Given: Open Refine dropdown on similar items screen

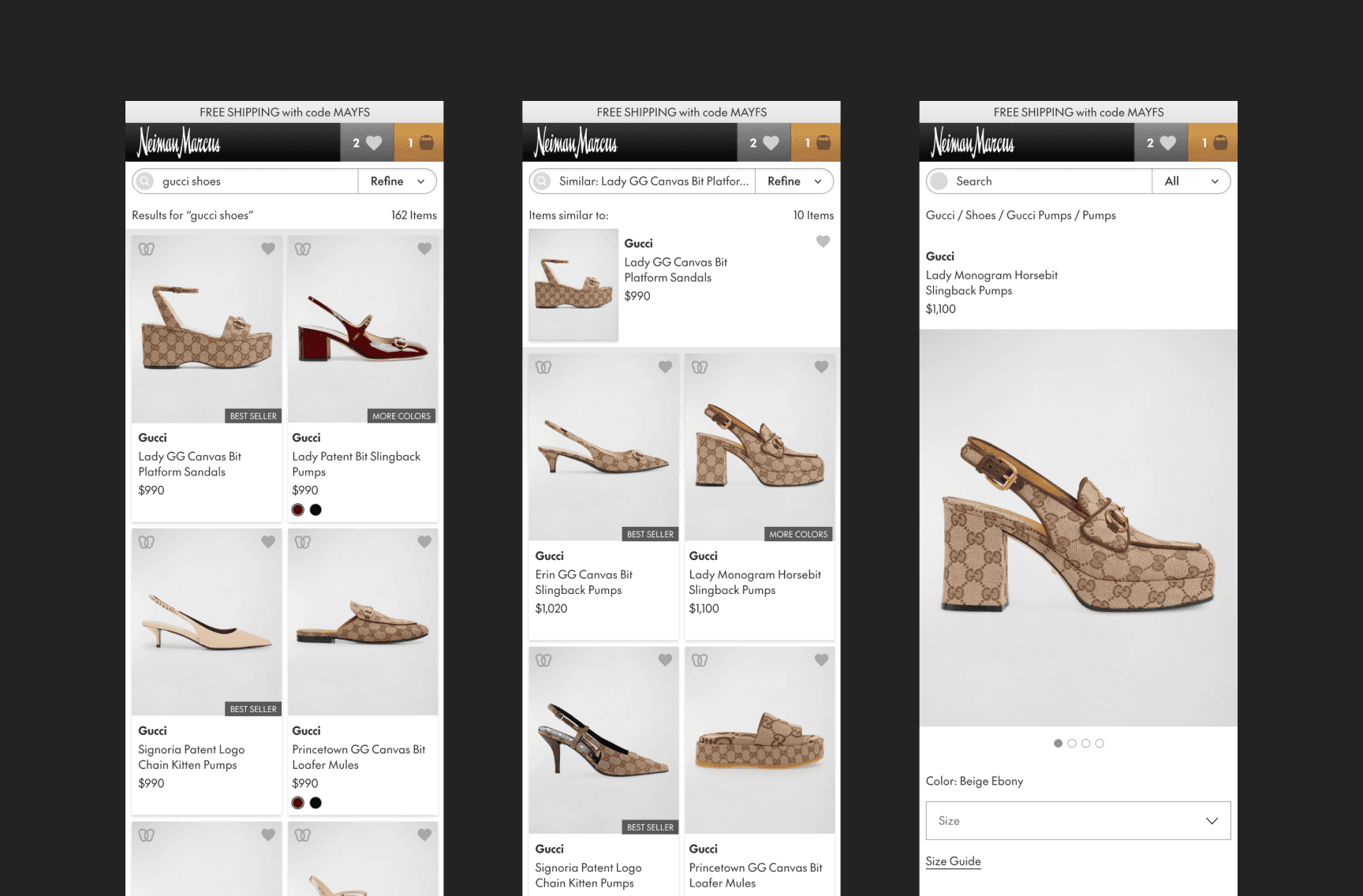Looking at the screenshot, I should click(794, 181).
